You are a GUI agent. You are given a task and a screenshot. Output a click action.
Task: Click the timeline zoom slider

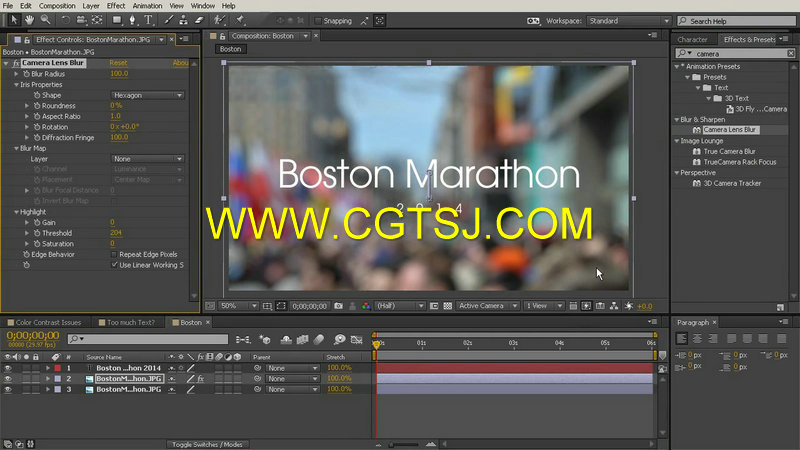pyautogui.click(x=404, y=444)
